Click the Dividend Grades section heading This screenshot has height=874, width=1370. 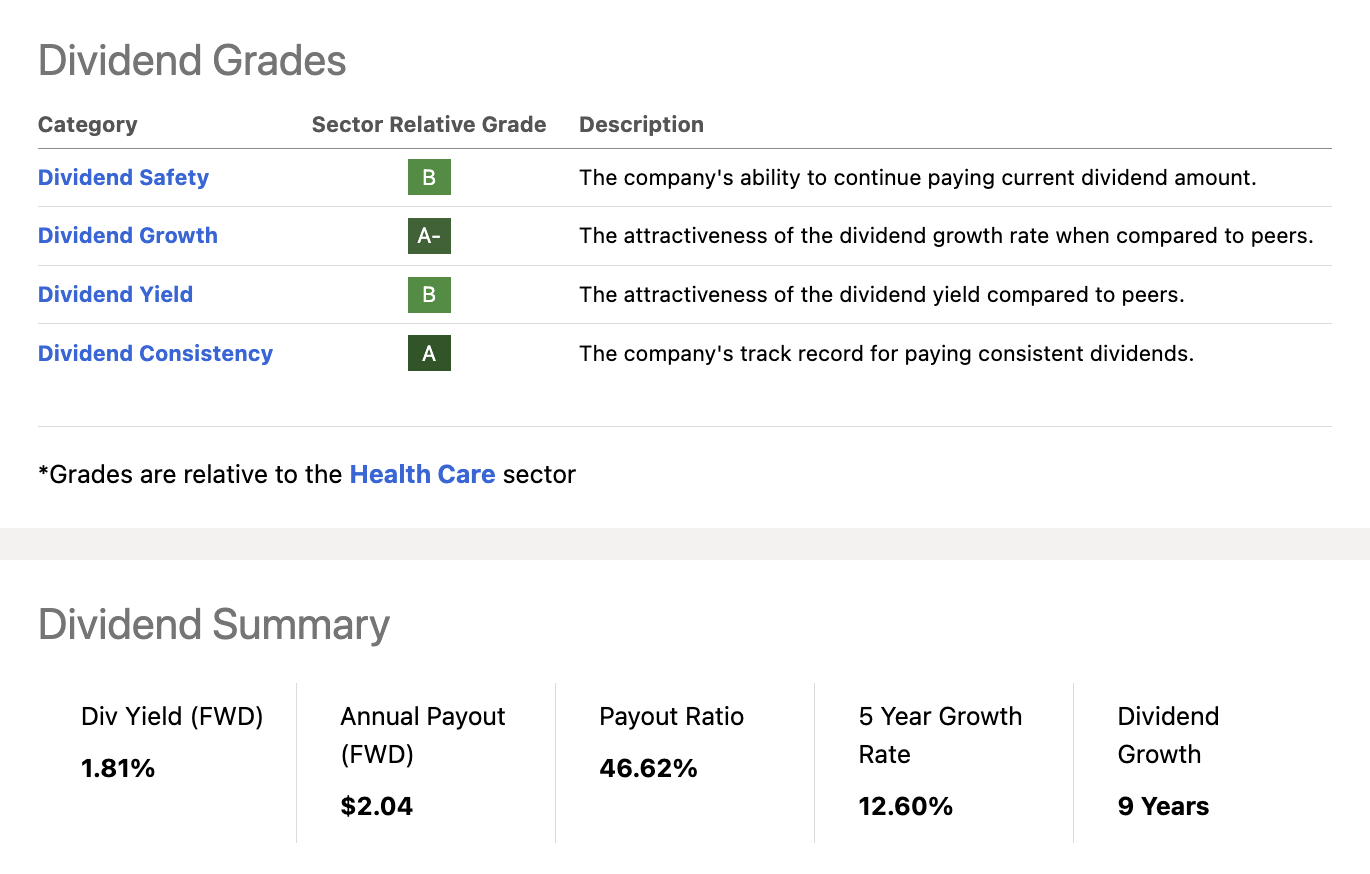pyautogui.click(x=192, y=61)
